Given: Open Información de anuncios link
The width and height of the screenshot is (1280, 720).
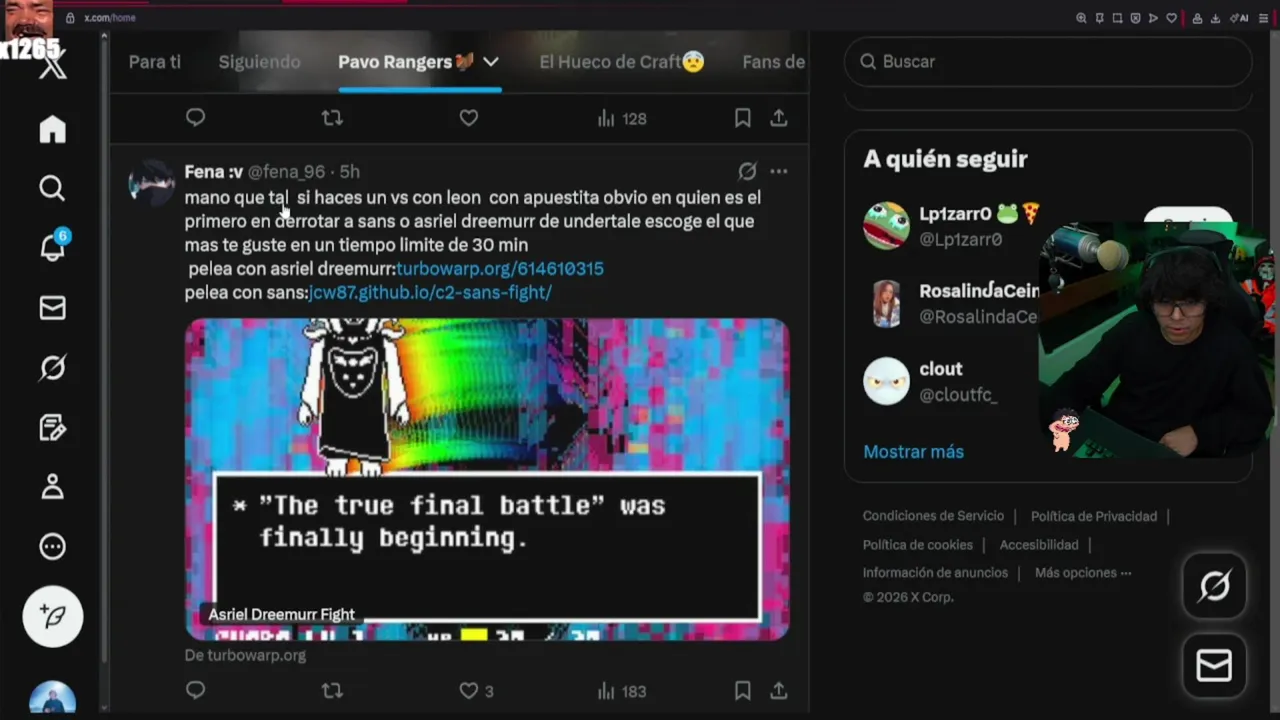Looking at the screenshot, I should [x=935, y=573].
